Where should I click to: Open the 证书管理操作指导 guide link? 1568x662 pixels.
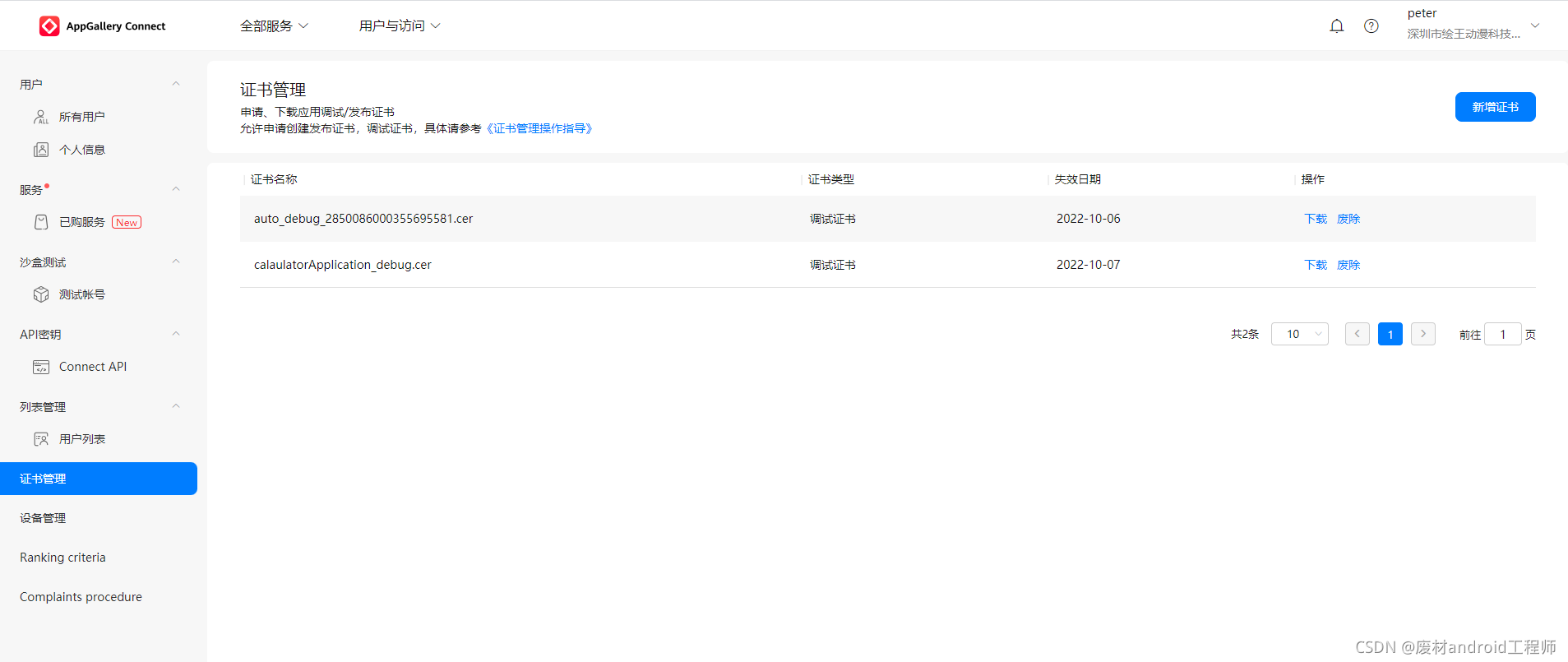pyautogui.click(x=539, y=128)
